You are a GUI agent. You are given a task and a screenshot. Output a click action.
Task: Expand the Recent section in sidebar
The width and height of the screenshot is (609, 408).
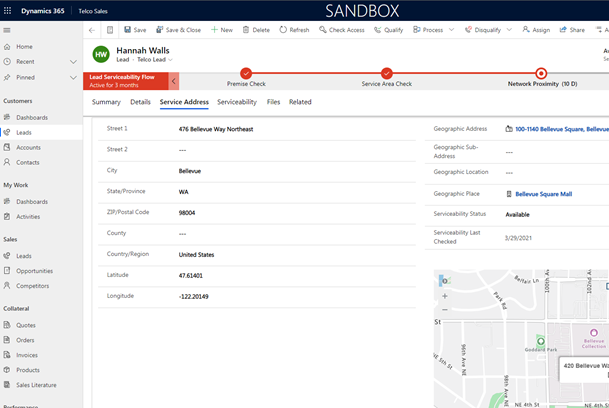click(73, 62)
